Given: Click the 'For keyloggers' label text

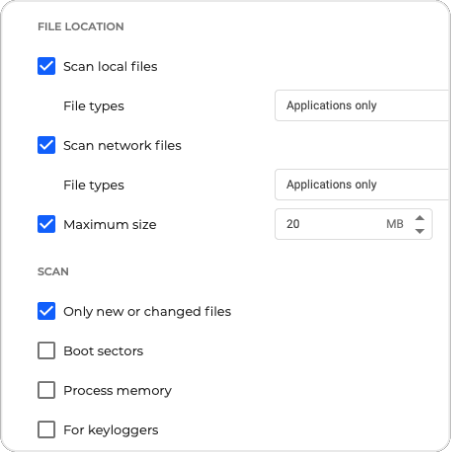Looking at the screenshot, I should 111,430.
